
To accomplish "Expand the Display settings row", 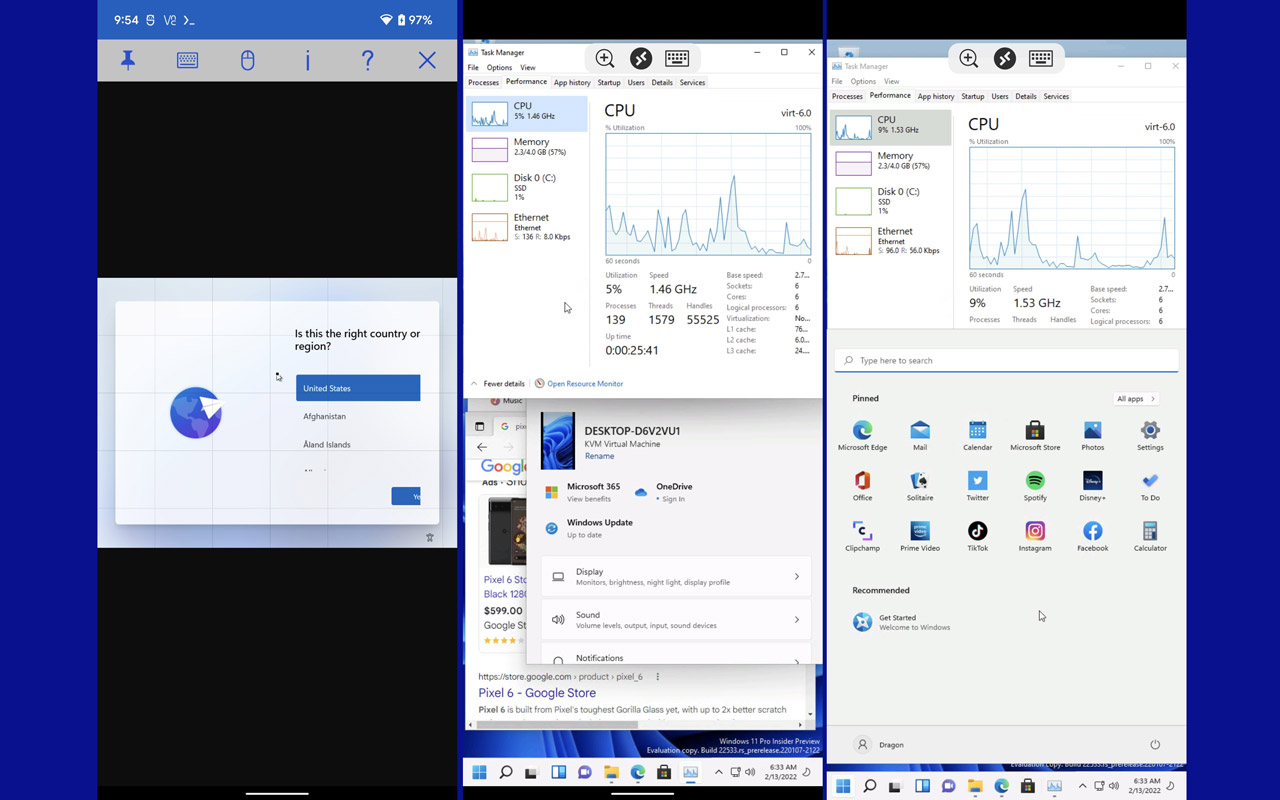I will pyautogui.click(x=677, y=576).
